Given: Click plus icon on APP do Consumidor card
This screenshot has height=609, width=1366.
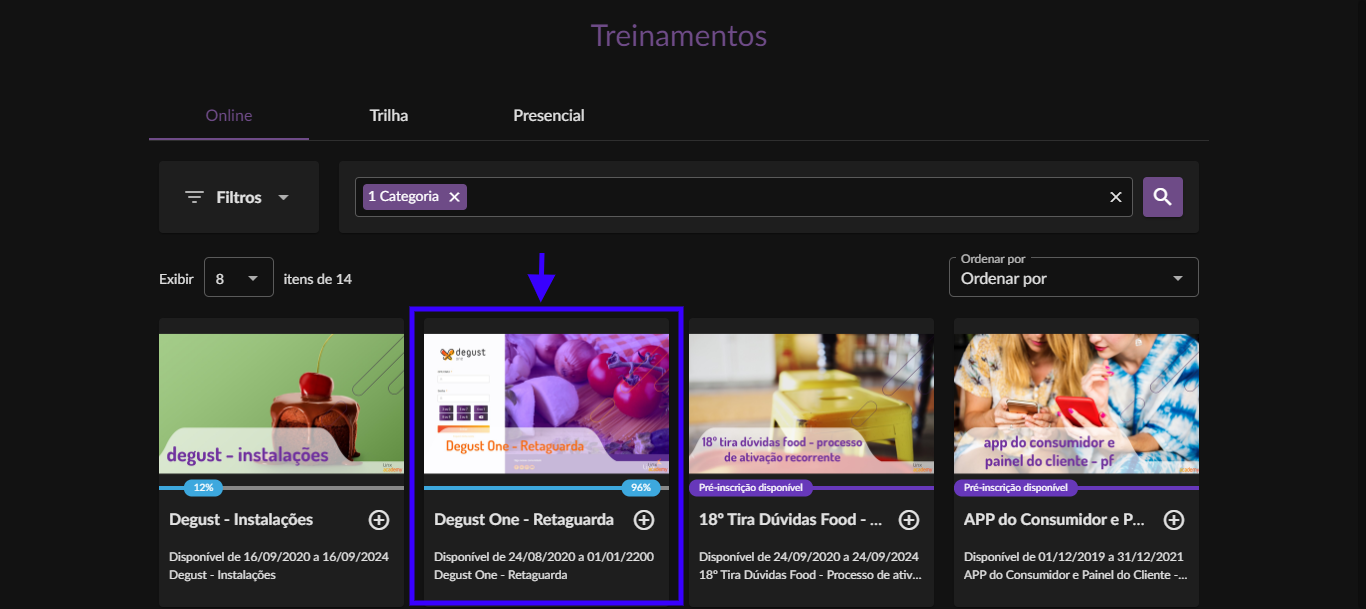Looking at the screenshot, I should point(1174,520).
